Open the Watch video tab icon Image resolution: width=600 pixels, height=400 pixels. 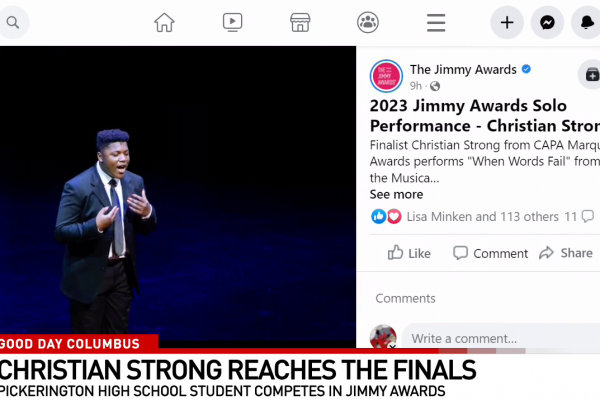pyautogui.click(x=232, y=22)
